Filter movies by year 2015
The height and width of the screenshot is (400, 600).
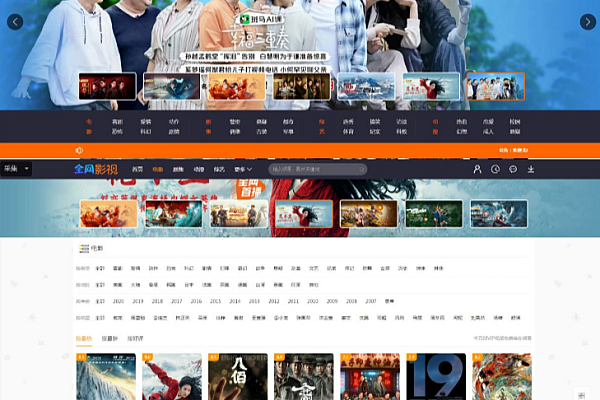click(215, 301)
